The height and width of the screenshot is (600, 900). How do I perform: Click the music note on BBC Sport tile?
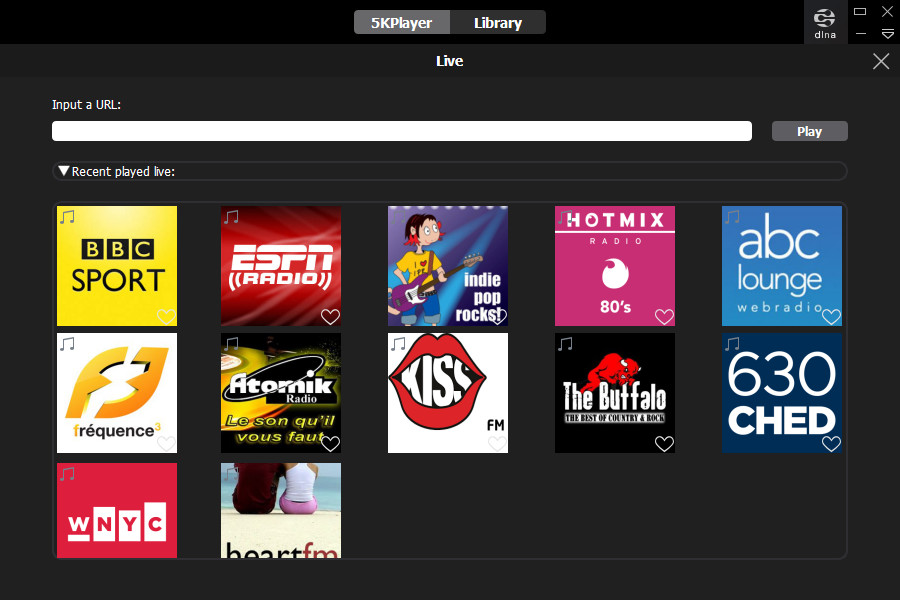click(67, 217)
